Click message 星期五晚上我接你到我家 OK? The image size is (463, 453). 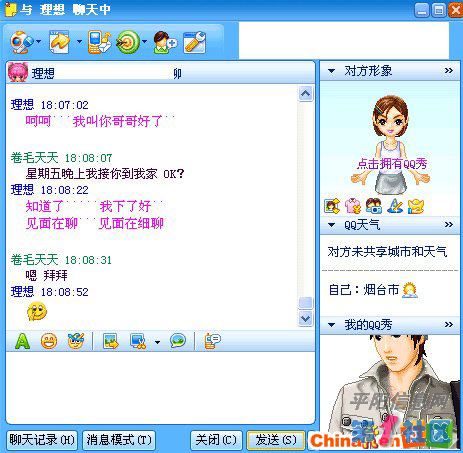tap(105, 174)
